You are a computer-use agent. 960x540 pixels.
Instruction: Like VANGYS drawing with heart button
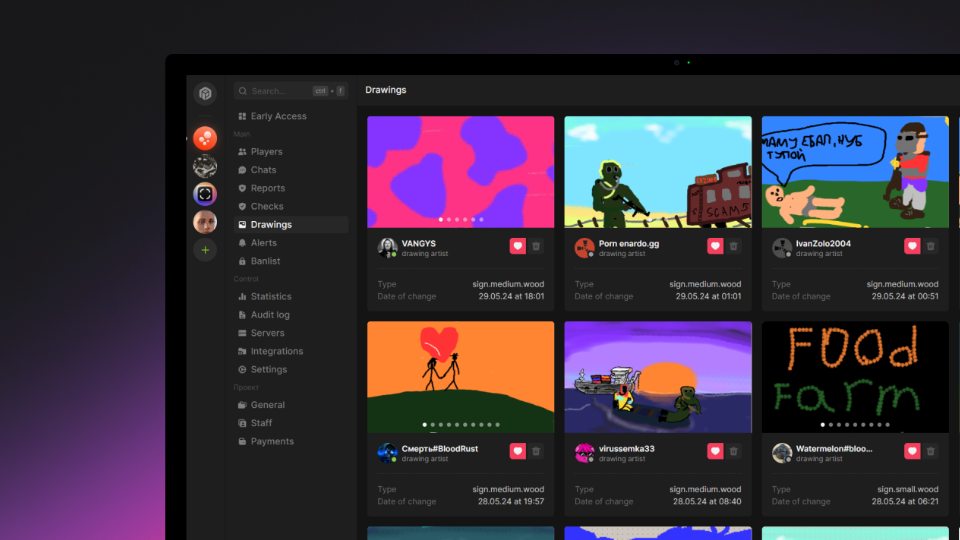pos(517,246)
